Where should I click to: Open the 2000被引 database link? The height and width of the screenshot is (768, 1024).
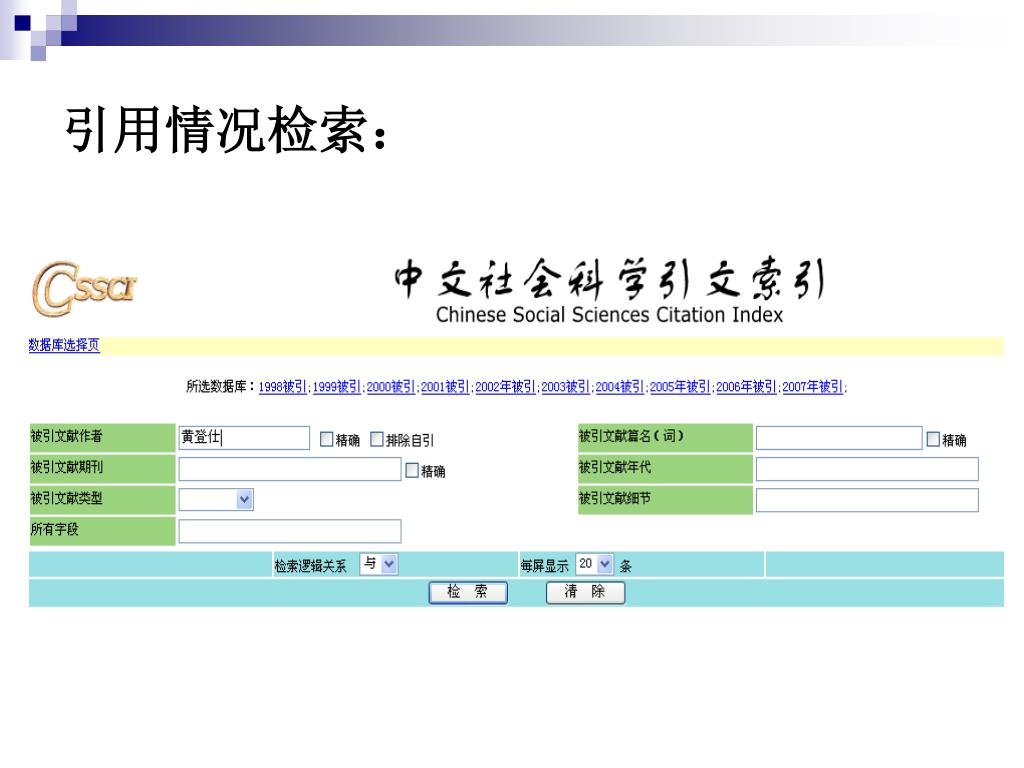[x=391, y=387]
